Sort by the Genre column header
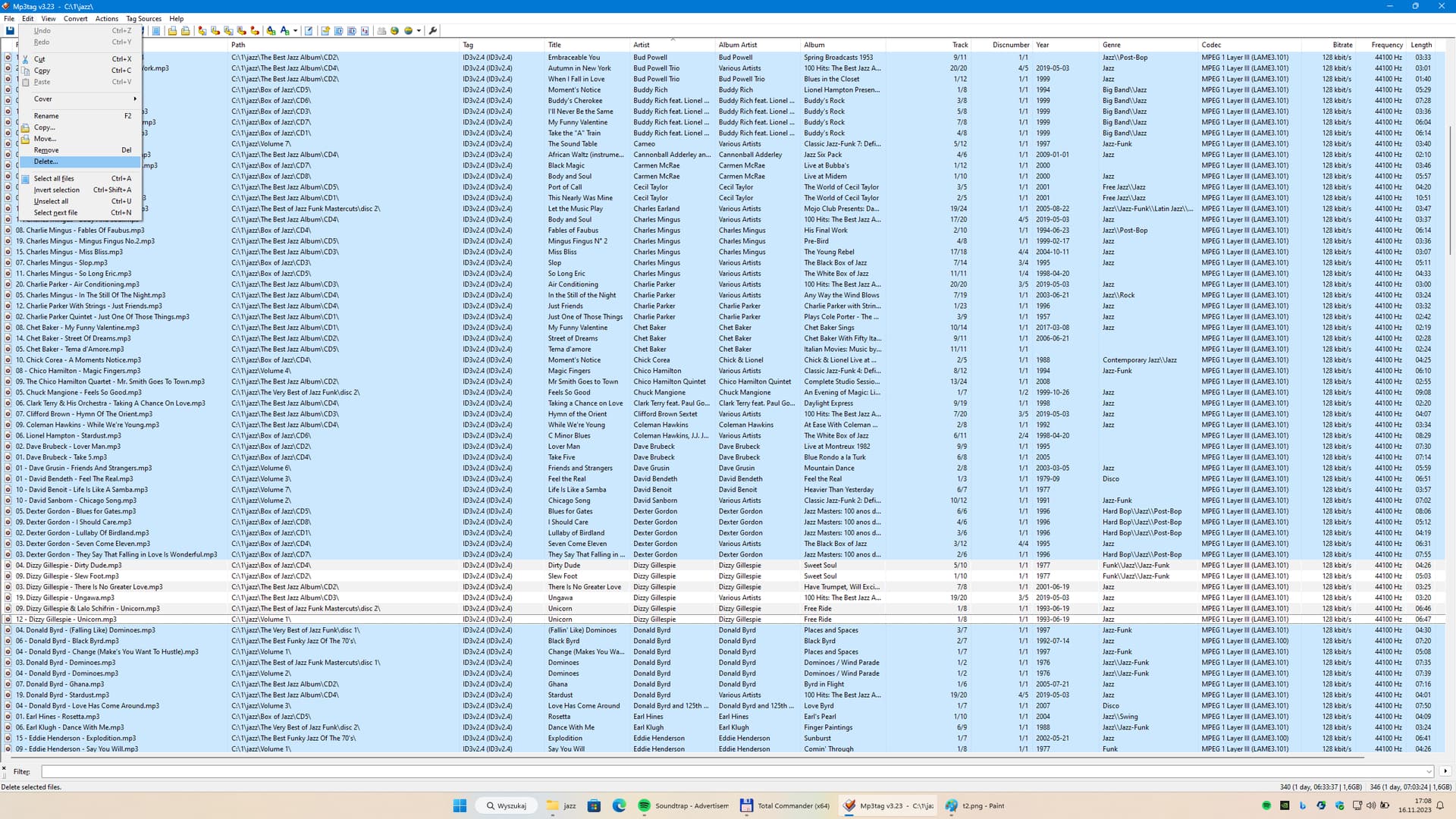 (x=1148, y=45)
